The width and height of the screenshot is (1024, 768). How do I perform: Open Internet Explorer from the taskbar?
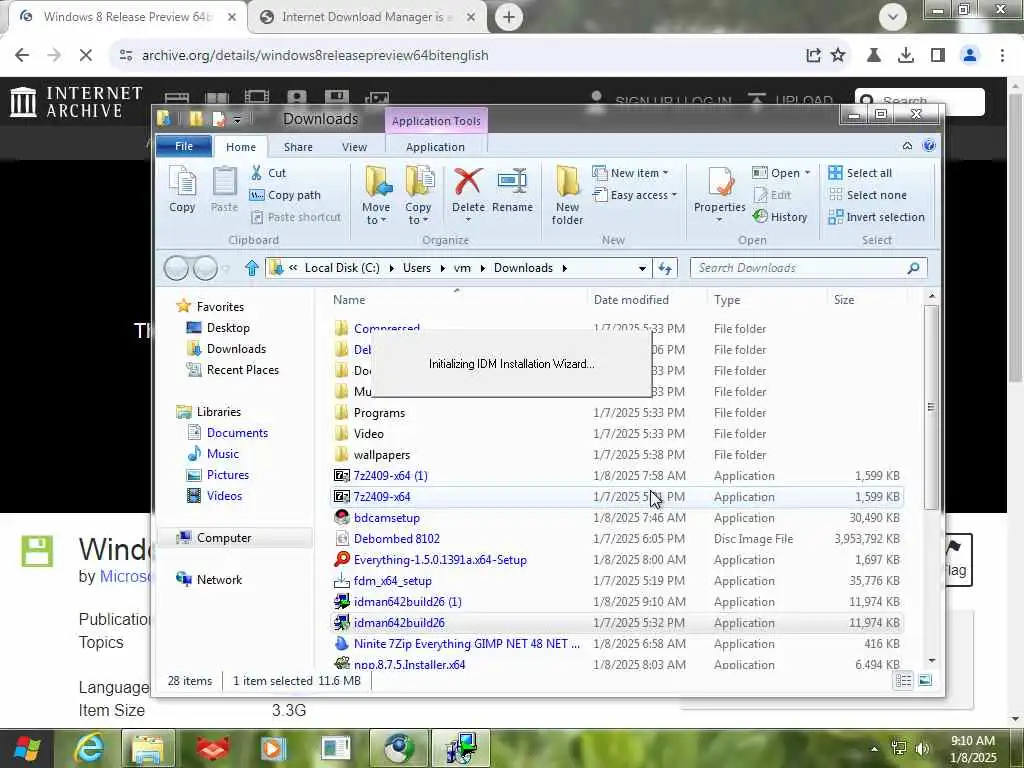88,748
